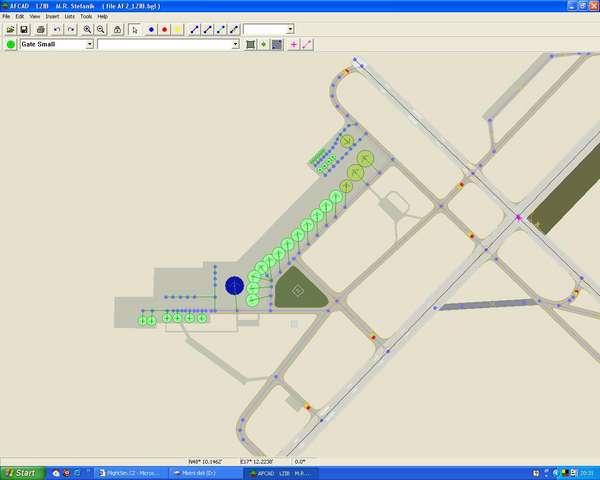Expand the Gate Small parking type dropdown
600x480 pixels.
coord(90,44)
